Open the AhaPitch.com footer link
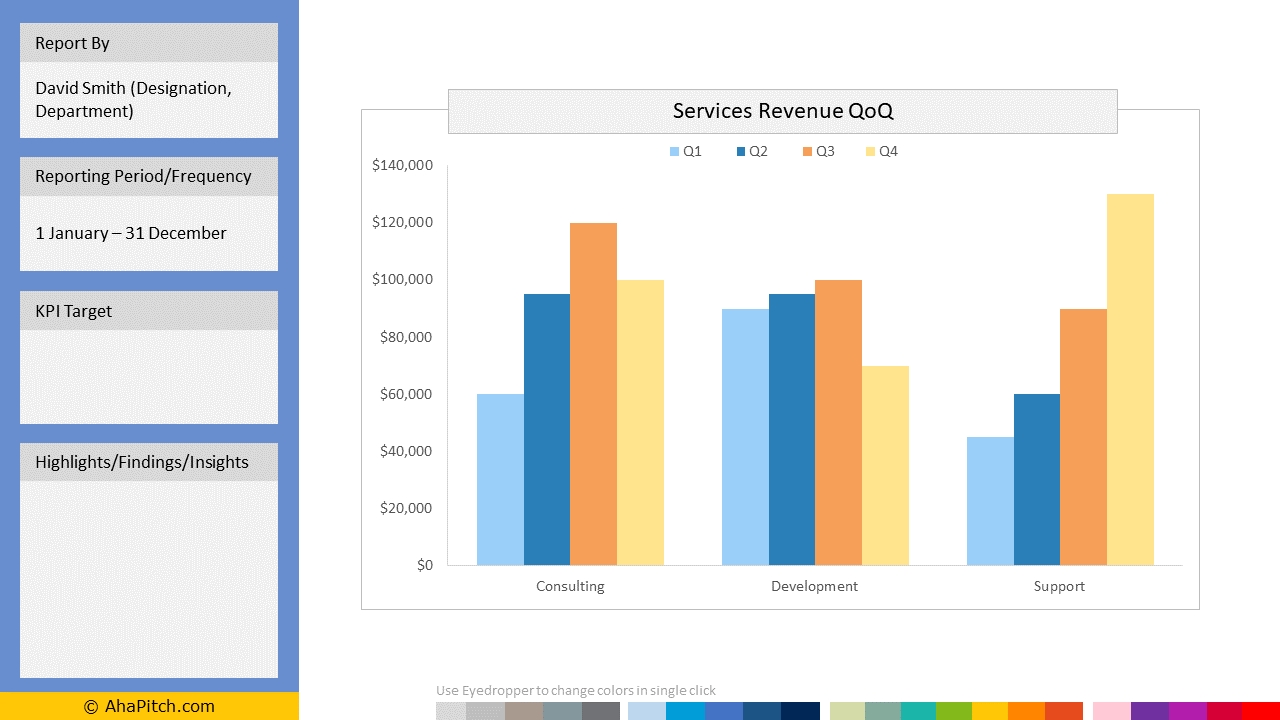 tap(149, 706)
